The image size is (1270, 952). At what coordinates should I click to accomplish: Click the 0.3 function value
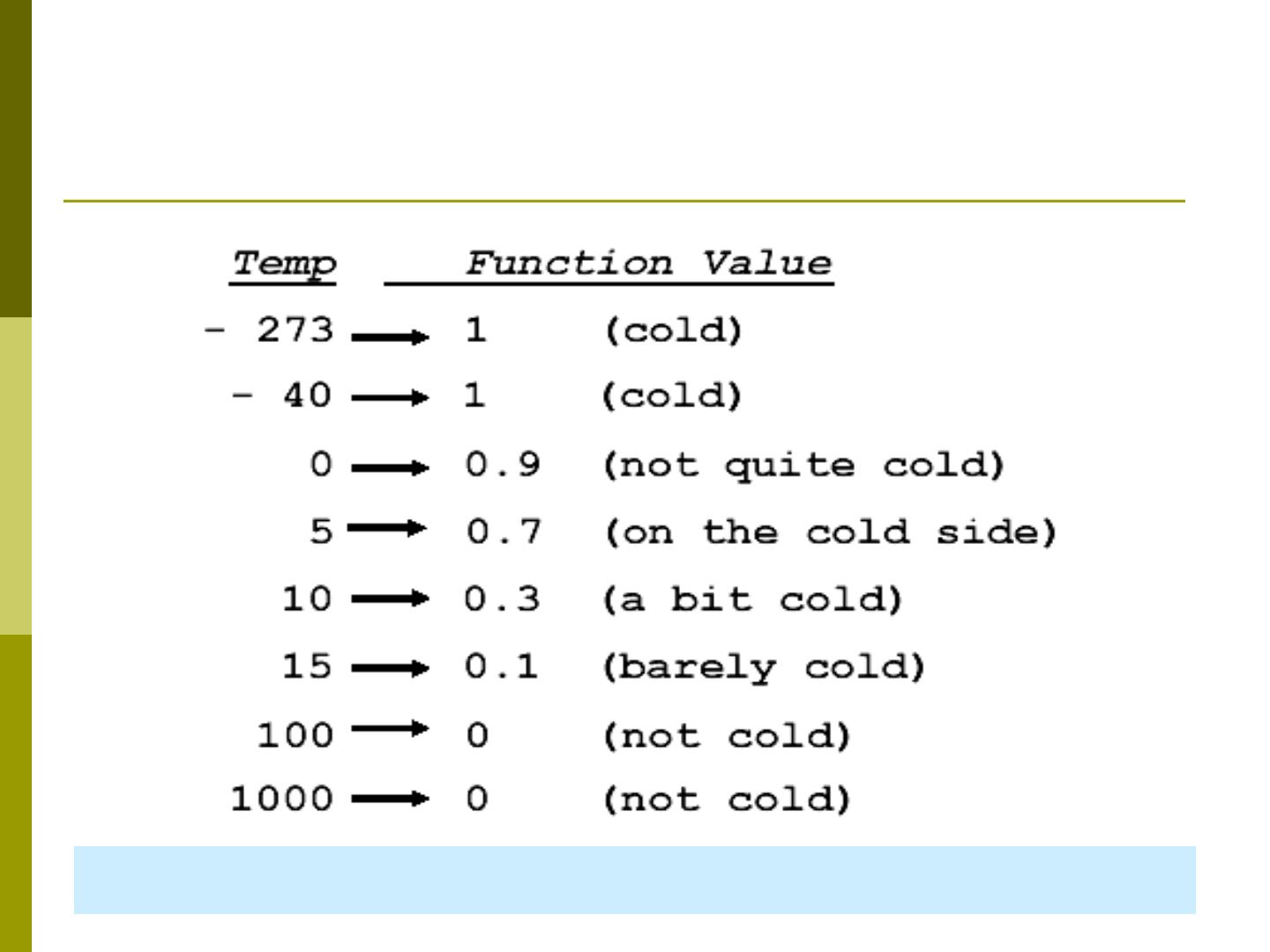pyautogui.click(x=502, y=599)
